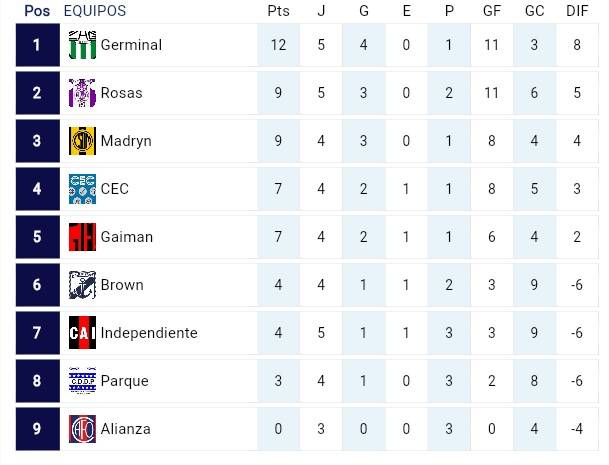The image size is (609, 465).
Task: Click the Germinal team crest icon
Action: [x=82, y=45]
